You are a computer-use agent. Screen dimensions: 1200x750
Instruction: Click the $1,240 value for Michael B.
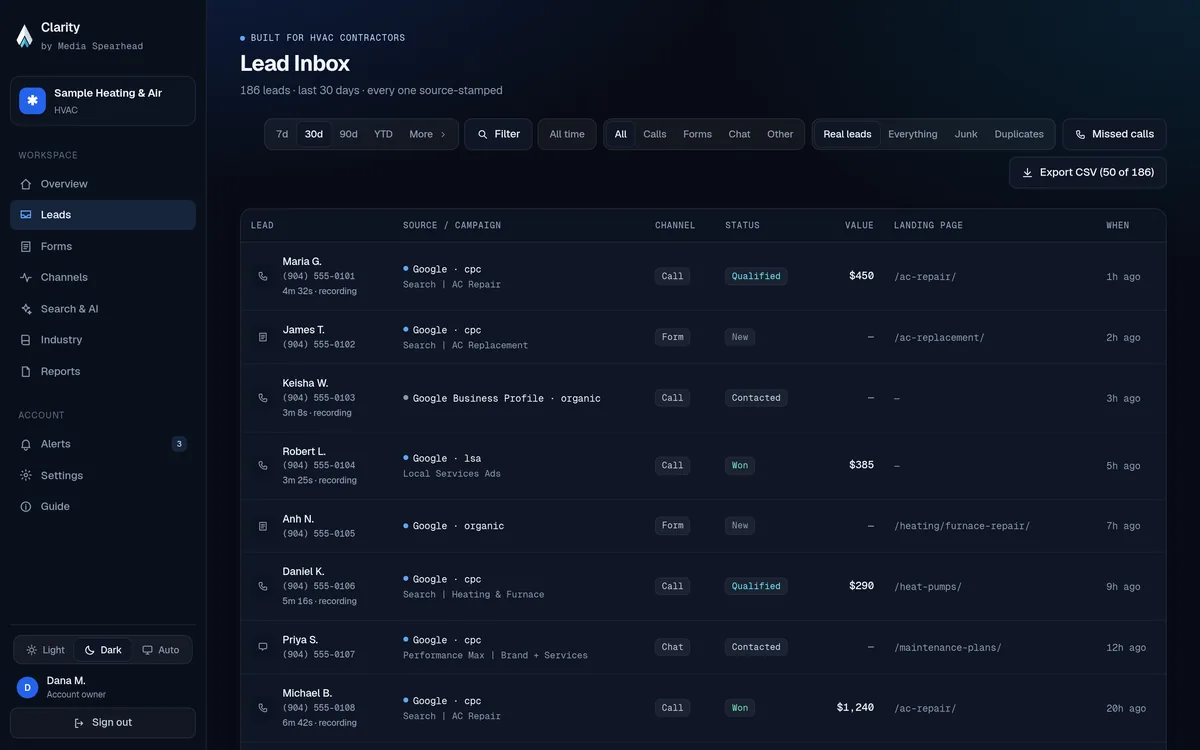[x=855, y=708]
